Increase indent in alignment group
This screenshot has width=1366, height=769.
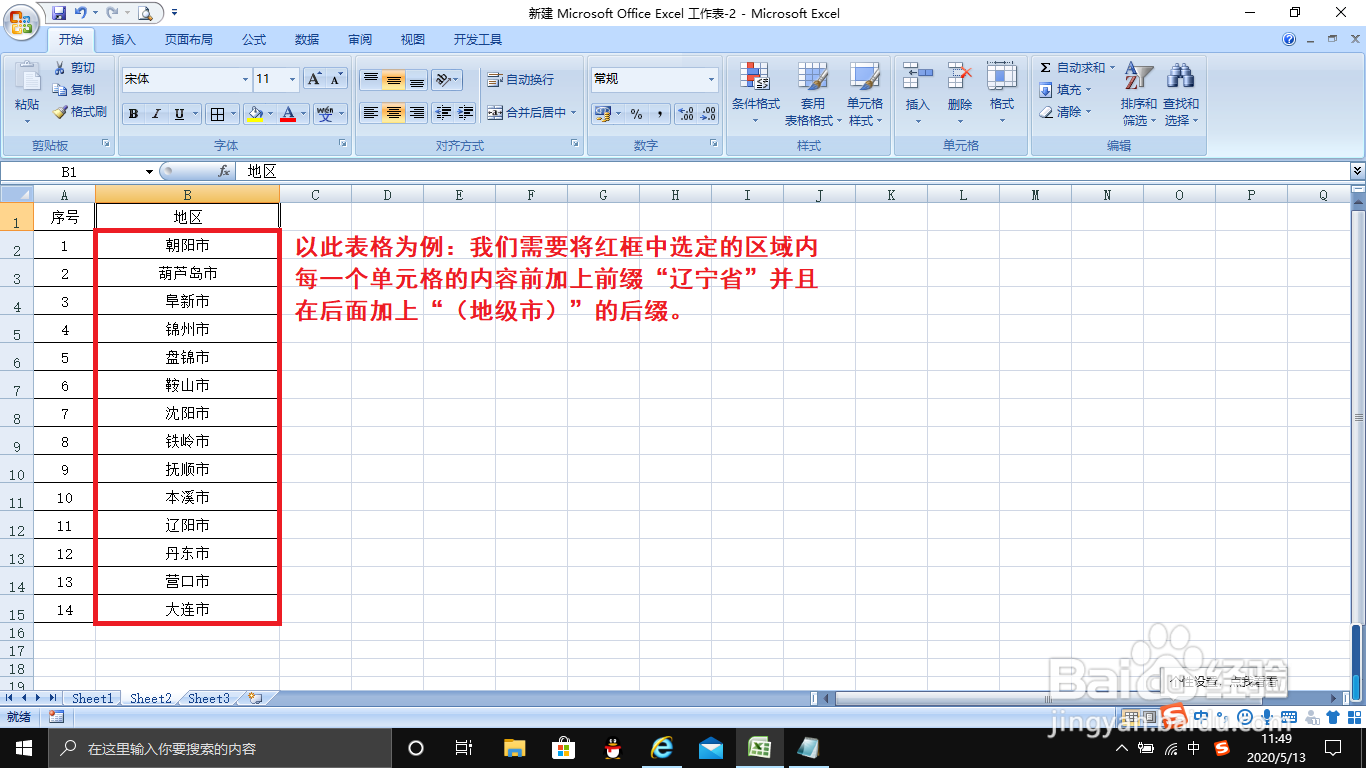pos(465,113)
